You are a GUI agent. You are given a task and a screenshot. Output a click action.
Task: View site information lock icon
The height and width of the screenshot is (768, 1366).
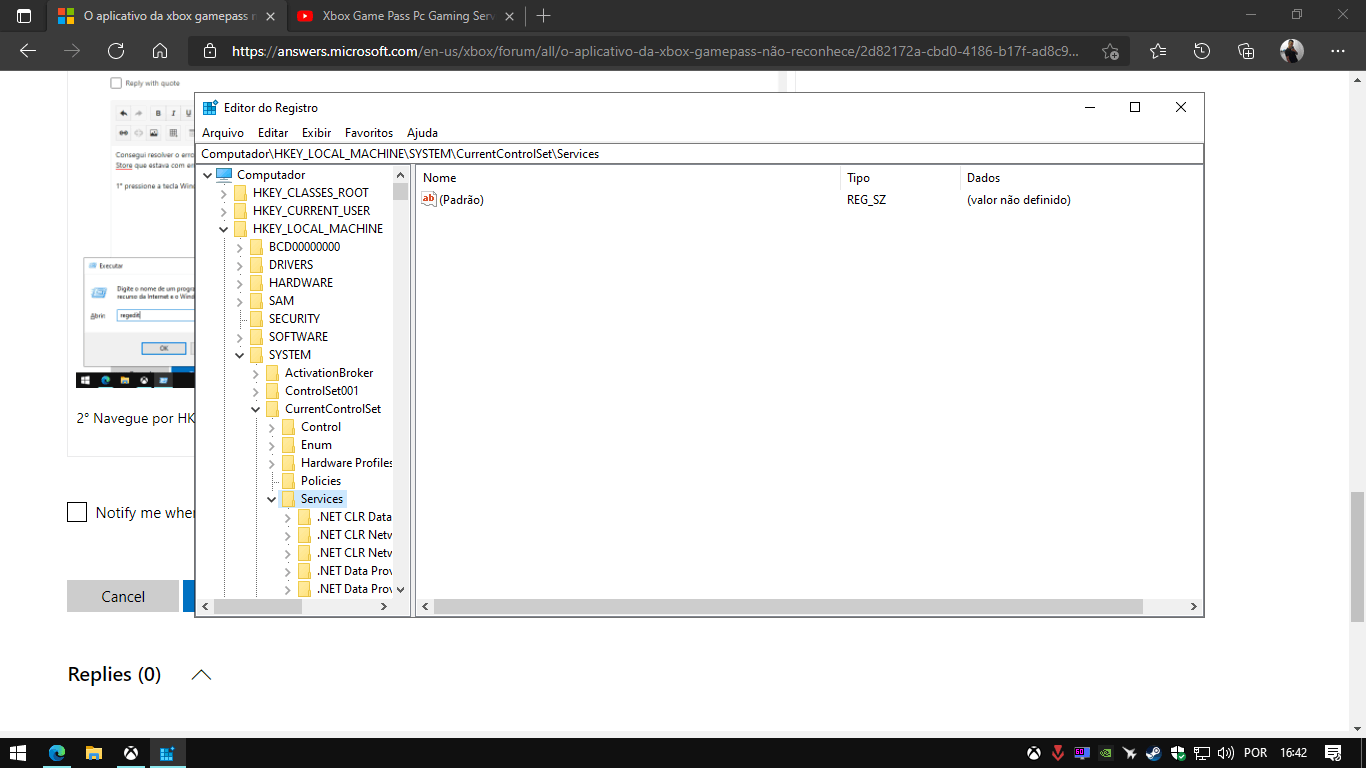209,51
